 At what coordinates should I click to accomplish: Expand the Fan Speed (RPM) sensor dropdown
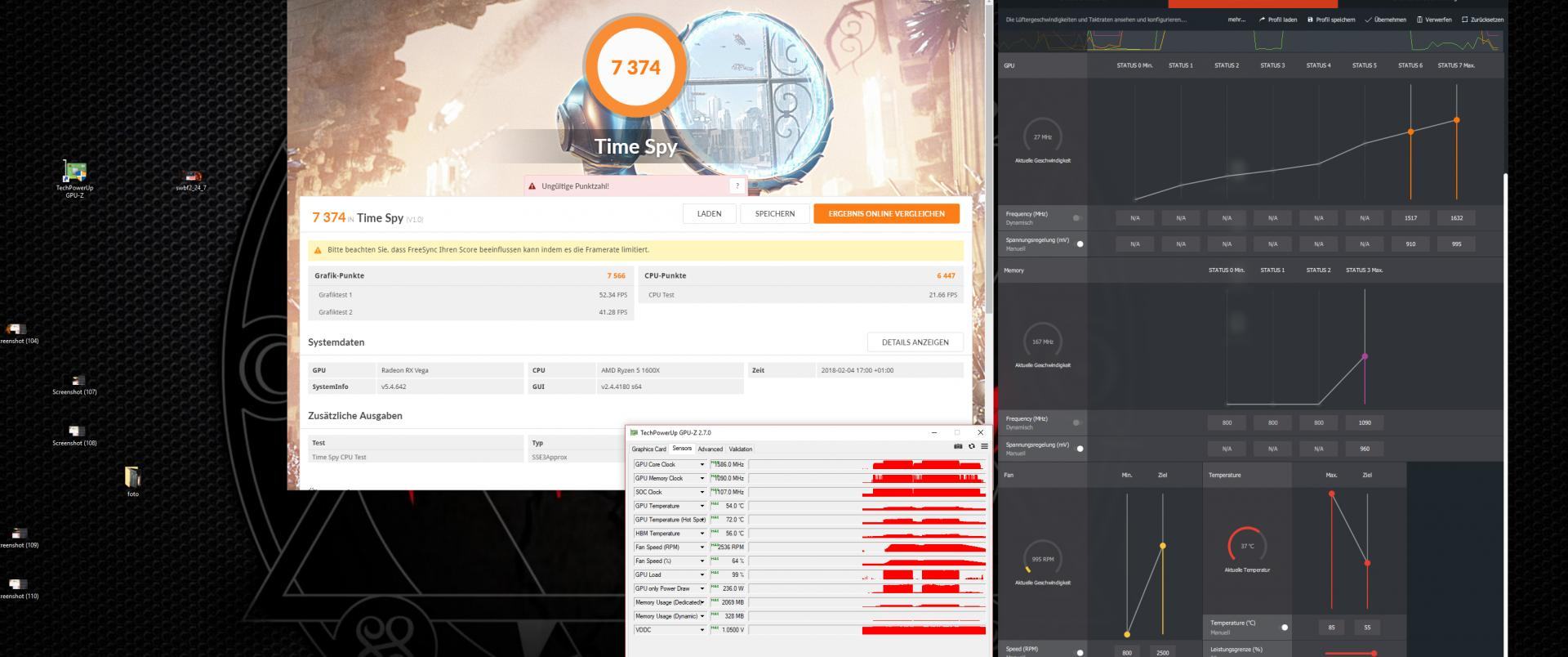point(702,547)
